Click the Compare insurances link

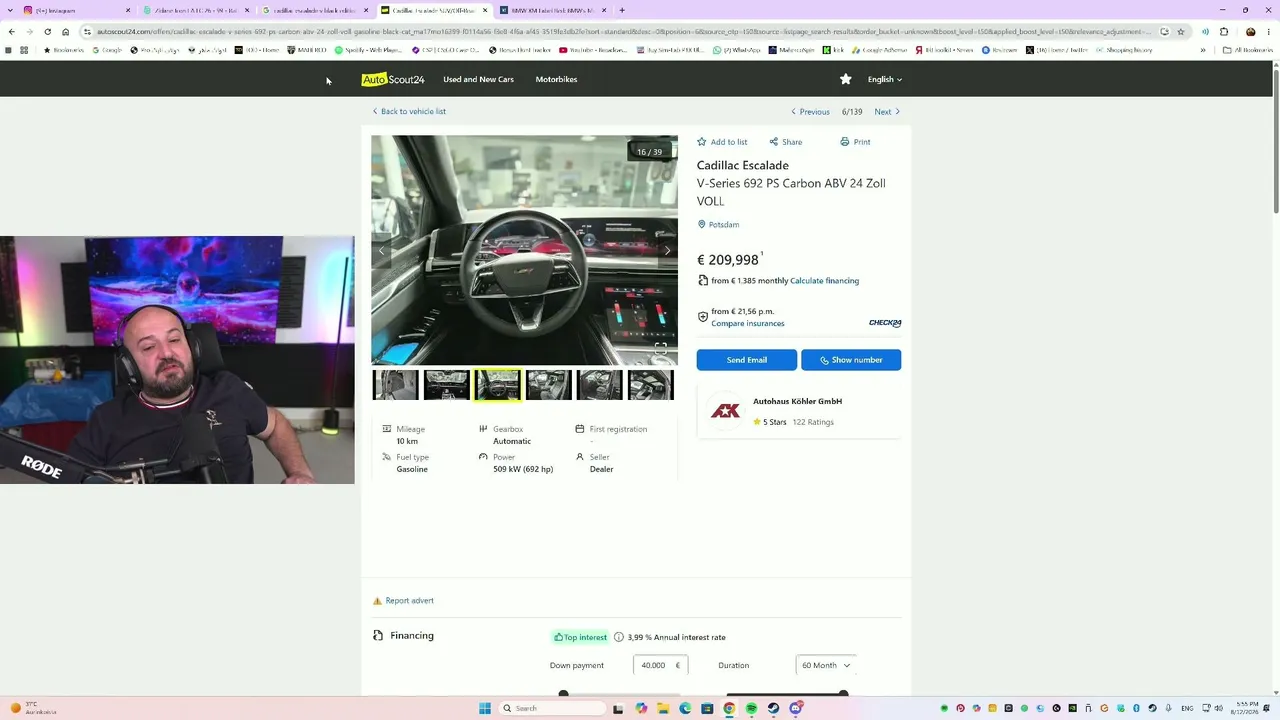pyautogui.click(x=748, y=324)
